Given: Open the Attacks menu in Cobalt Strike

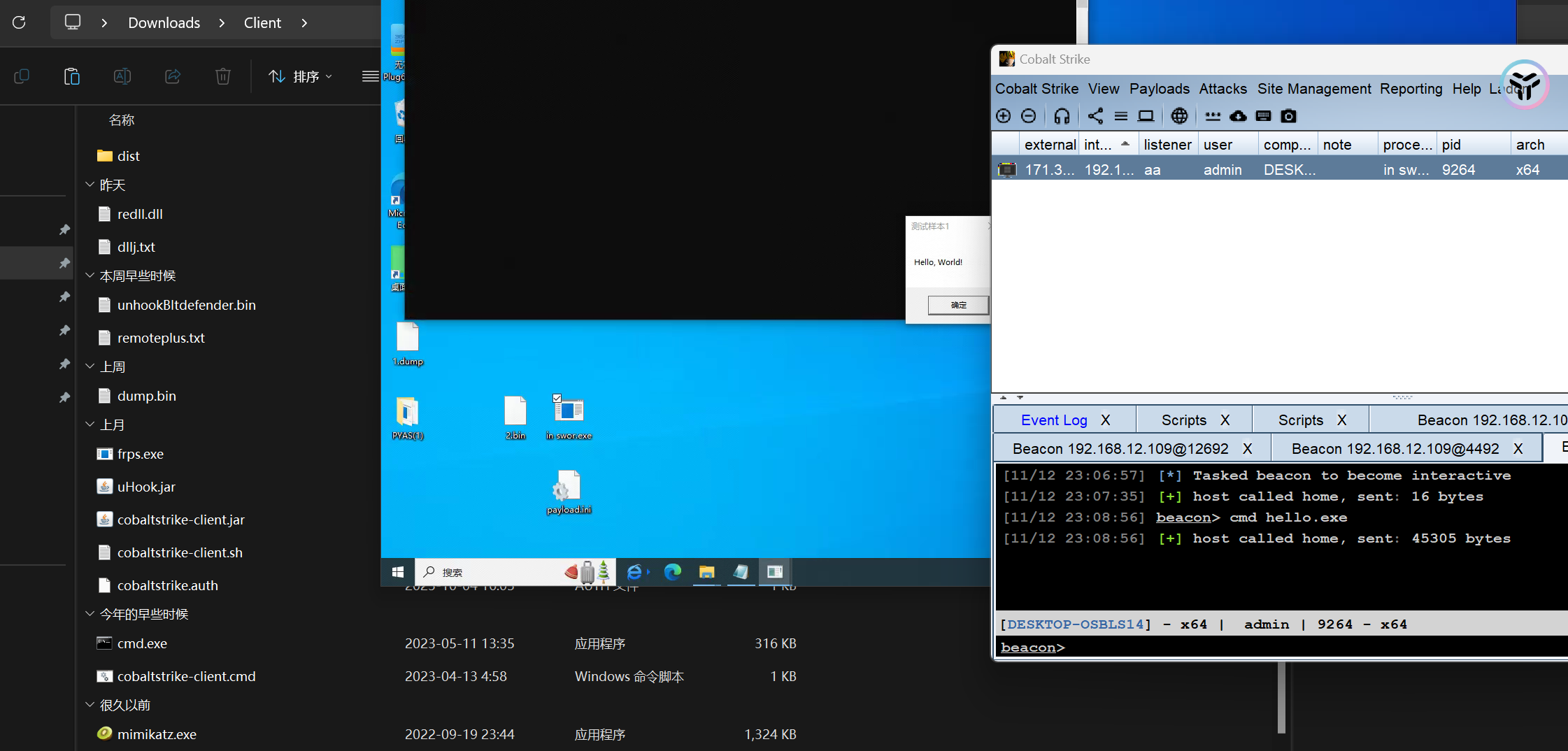Looking at the screenshot, I should point(1222,89).
